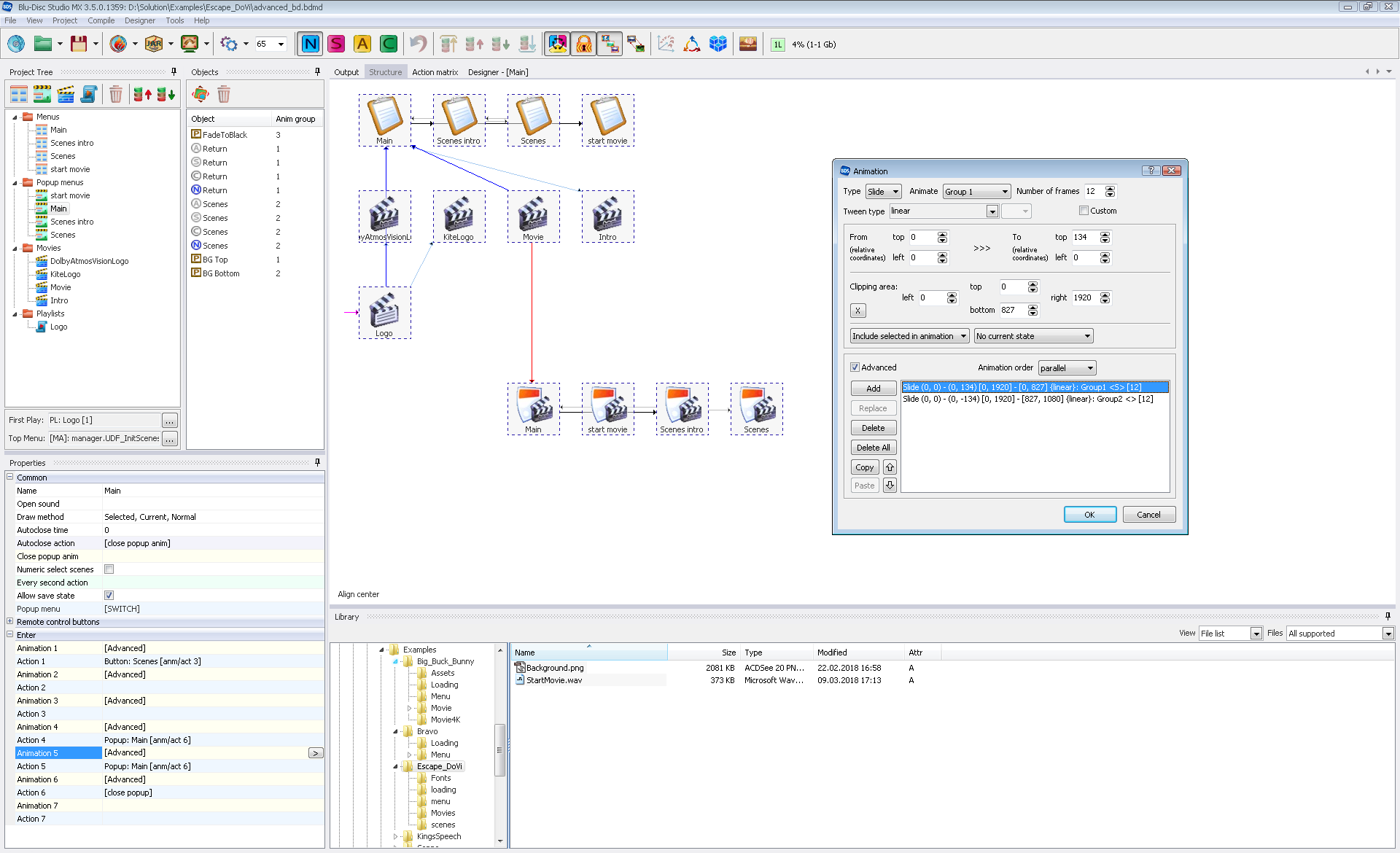Toggle Numeric select scenes checkbox
The height and width of the screenshot is (853, 1400).
click(x=109, y=569)
